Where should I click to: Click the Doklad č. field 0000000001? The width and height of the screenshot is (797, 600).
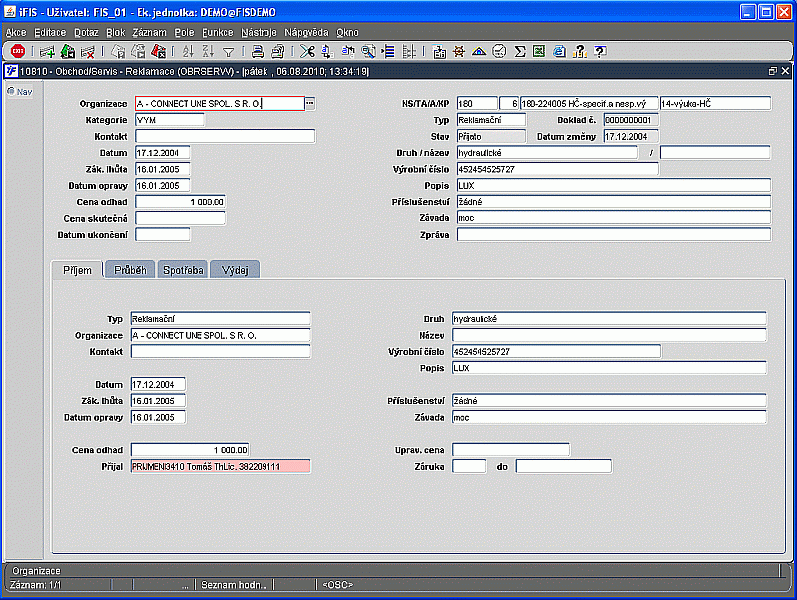[x=631, y=120]
